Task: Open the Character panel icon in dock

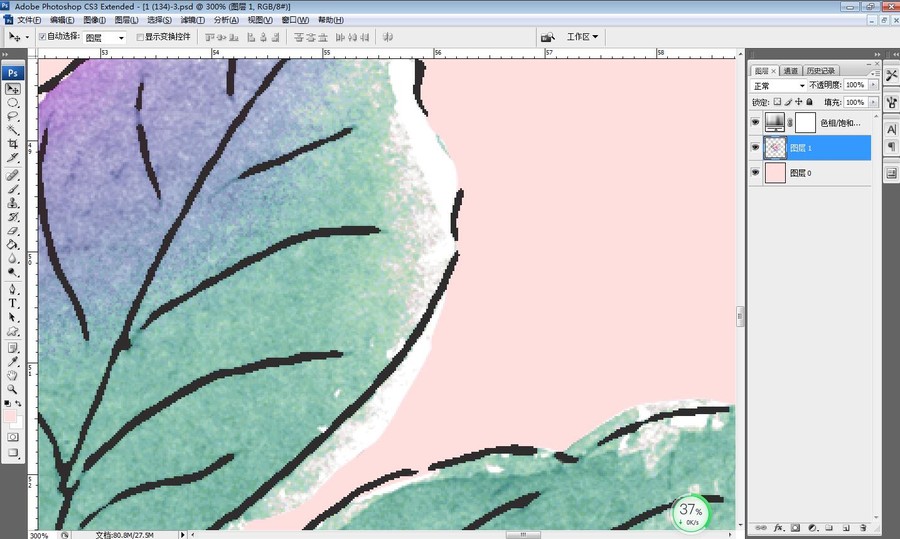Action: [x=891, y=130]
